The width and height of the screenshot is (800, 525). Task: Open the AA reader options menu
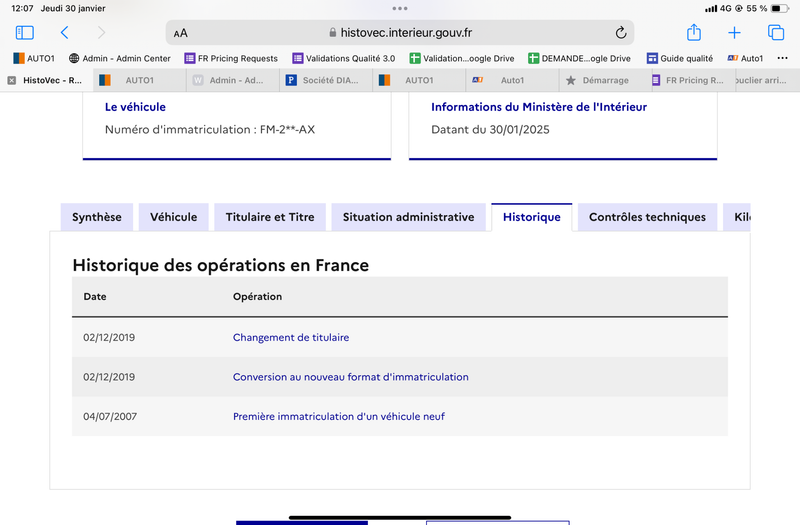pyautogui.click(x=181, y=33)
